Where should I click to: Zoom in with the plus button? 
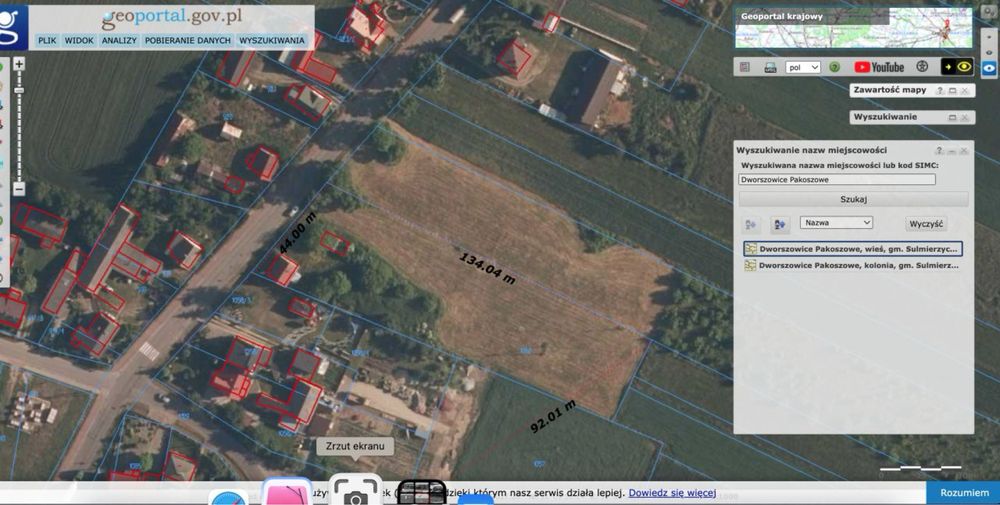coord(19,64)
